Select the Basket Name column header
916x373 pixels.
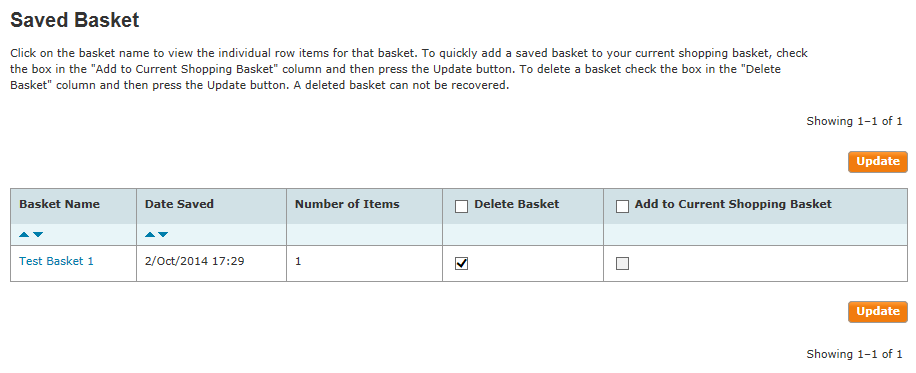(x=60, y=204)
